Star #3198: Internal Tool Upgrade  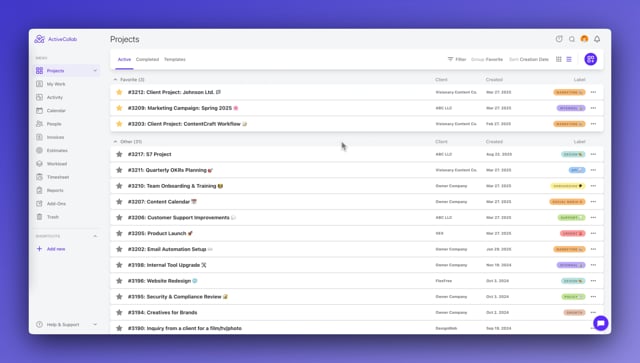click(119, 265)
